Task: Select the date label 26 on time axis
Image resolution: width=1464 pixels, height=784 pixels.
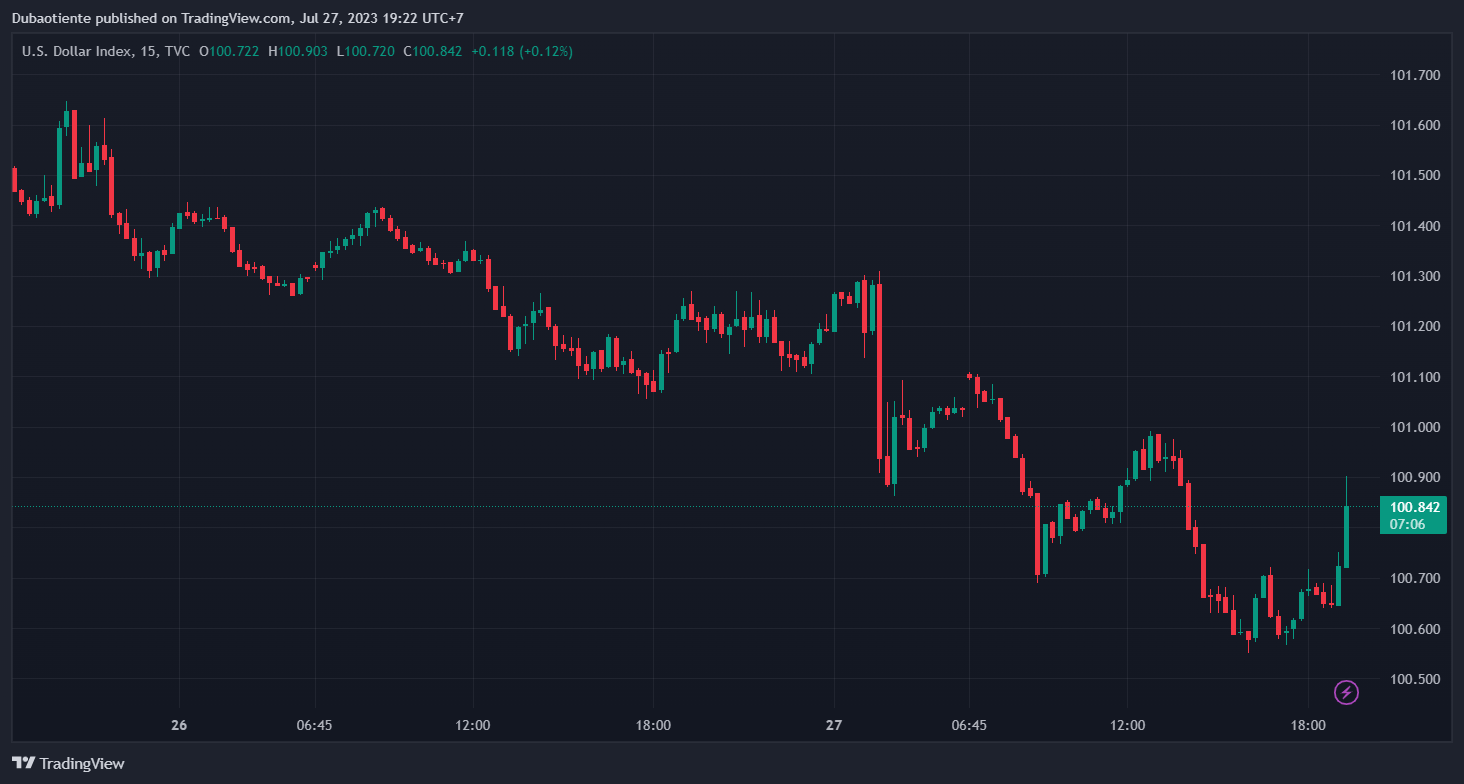Action: (179, 725)
